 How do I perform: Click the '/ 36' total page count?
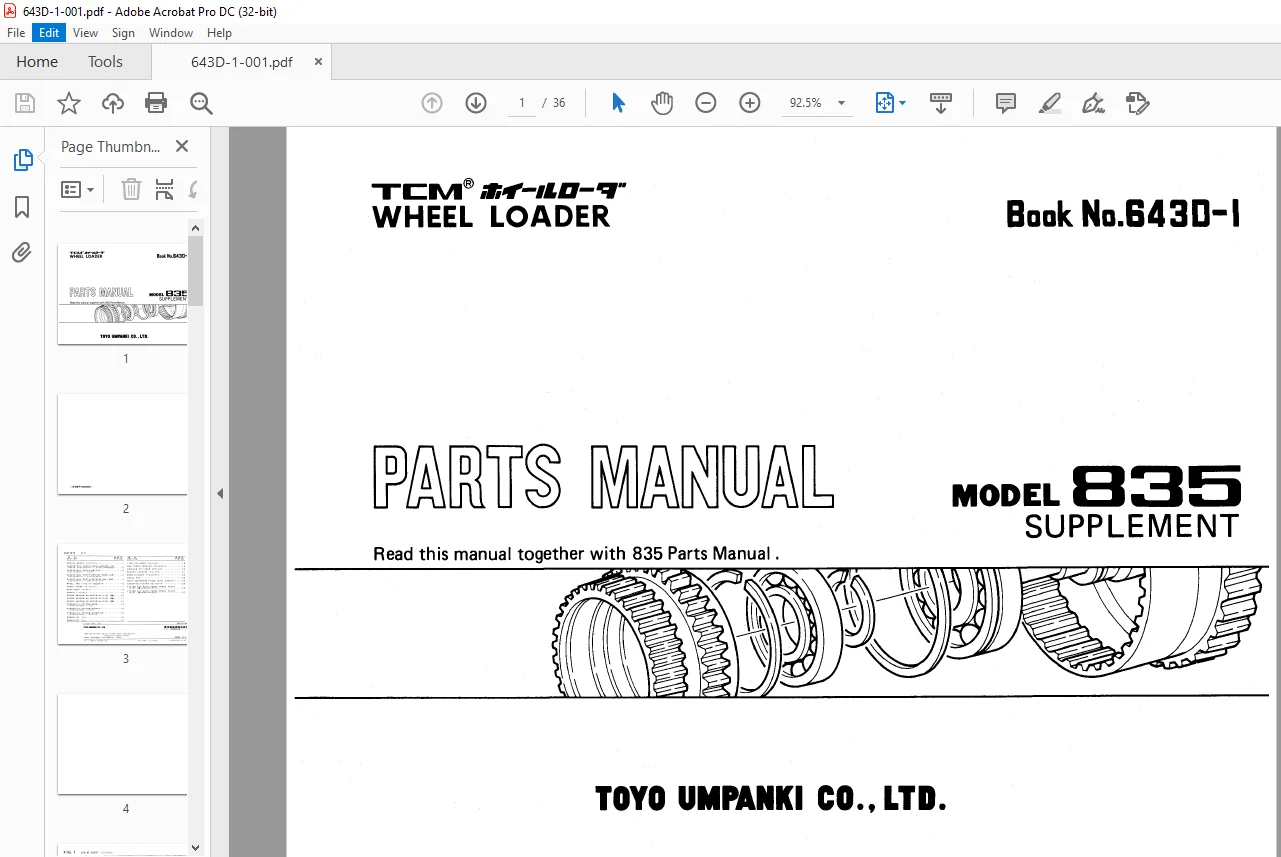[554, 103]
